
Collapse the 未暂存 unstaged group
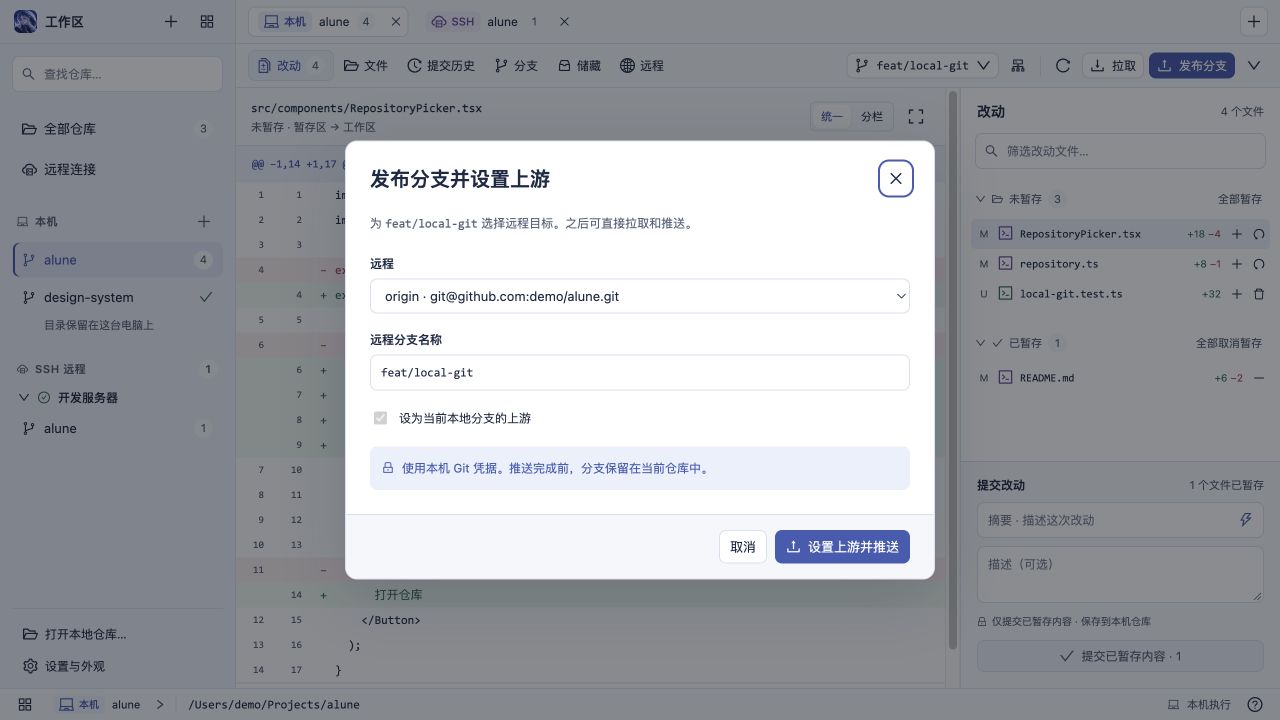coord(981,199)
